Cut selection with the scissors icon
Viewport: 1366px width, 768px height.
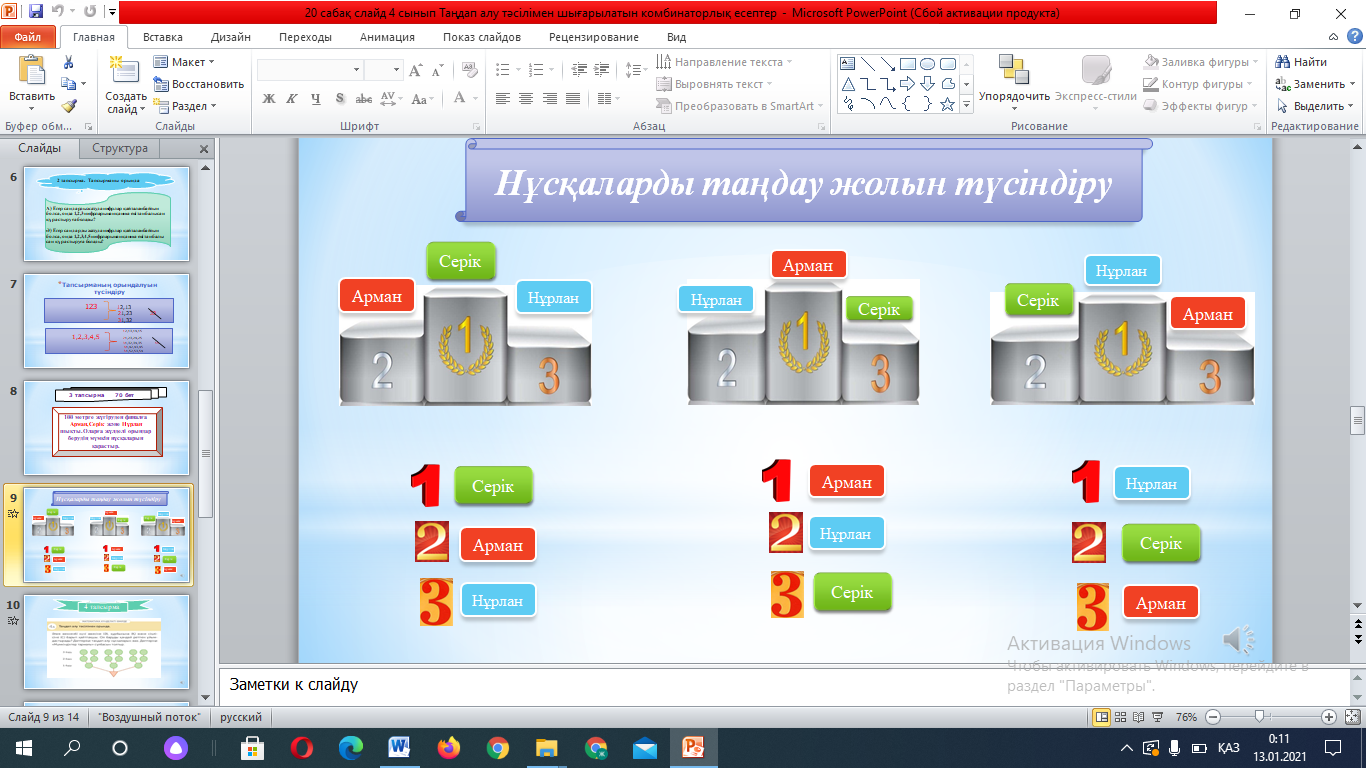69,62
